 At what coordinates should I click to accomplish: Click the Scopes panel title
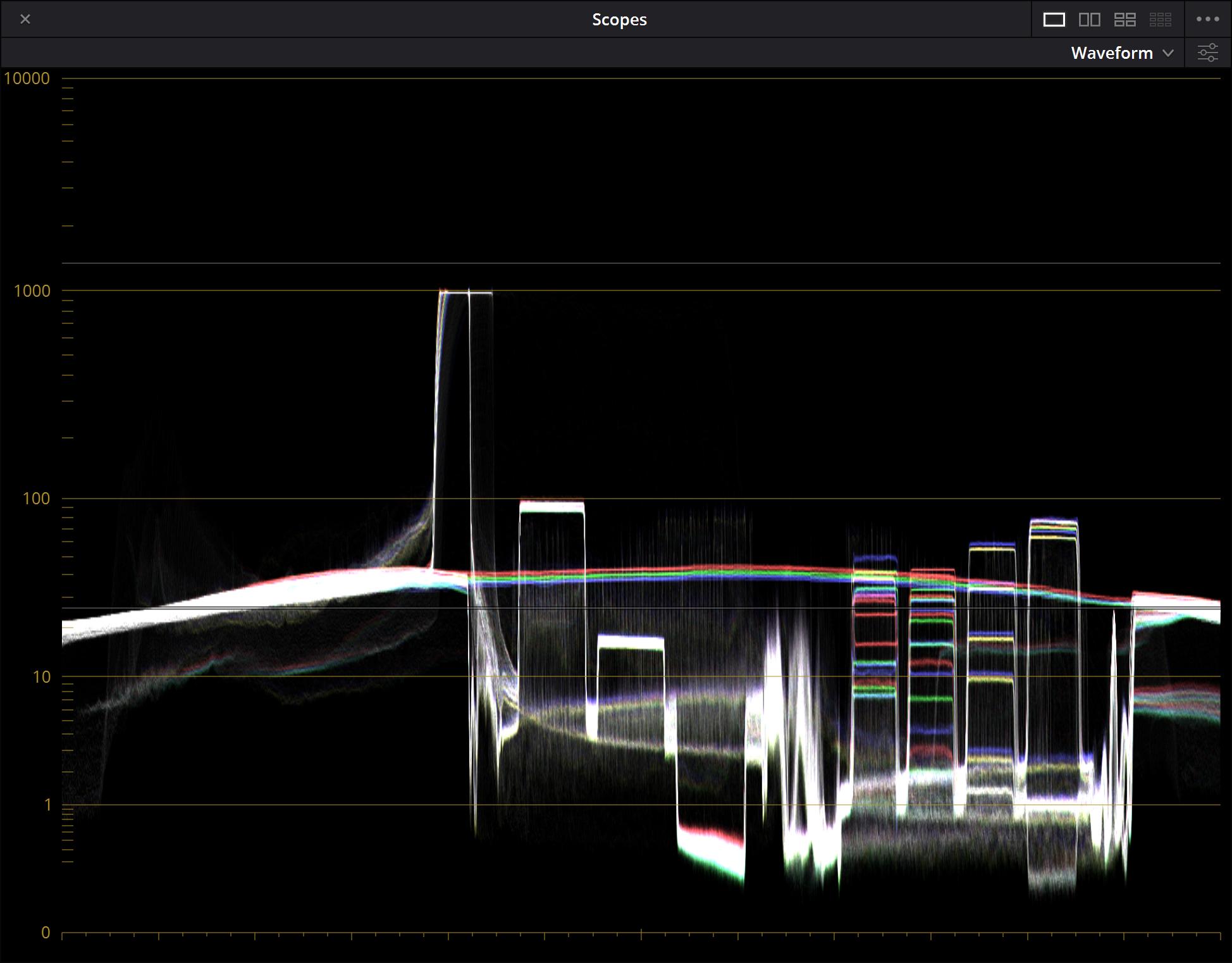pyautogui.click(x=619, y=20)
